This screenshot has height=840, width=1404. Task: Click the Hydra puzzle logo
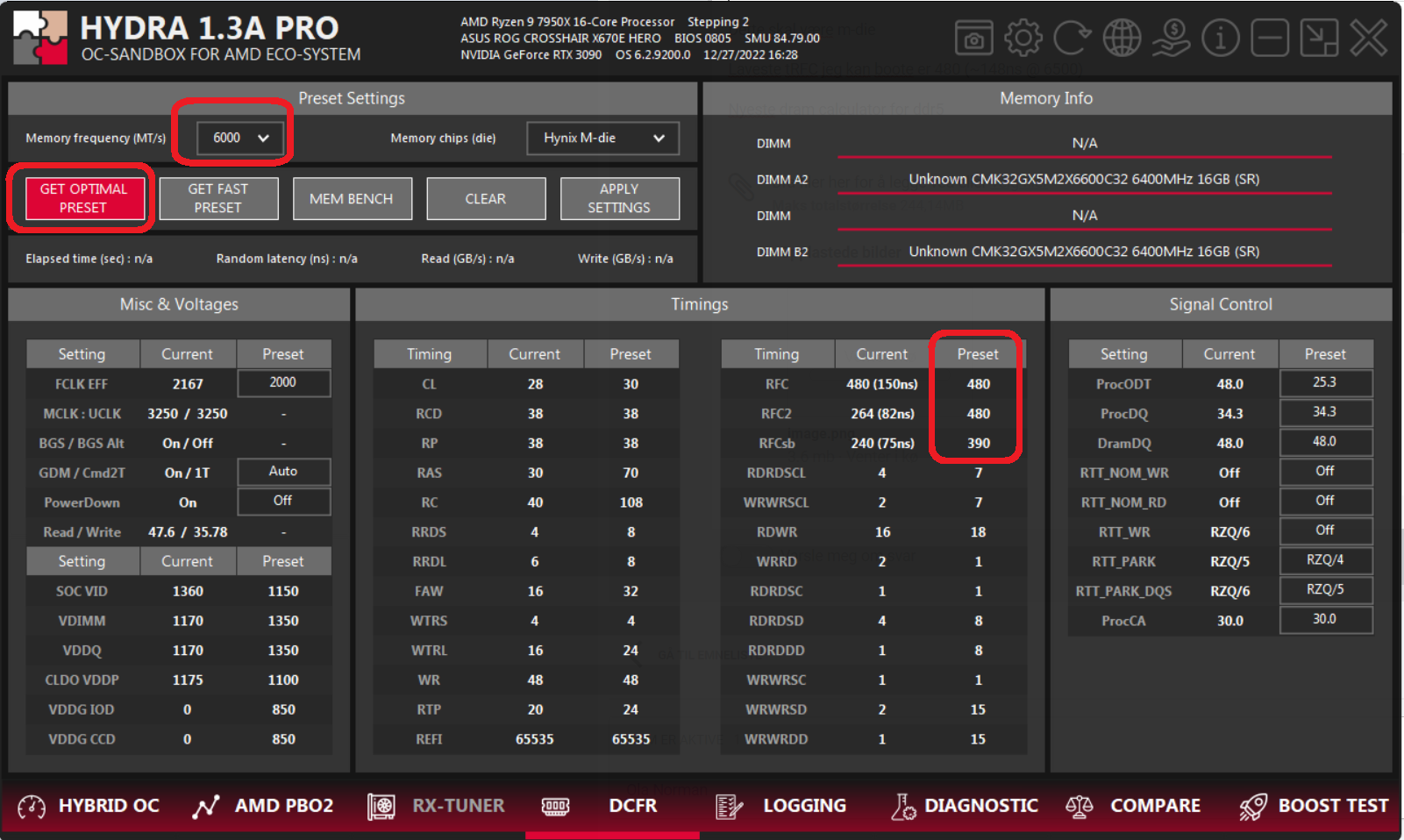coord(40,38)
